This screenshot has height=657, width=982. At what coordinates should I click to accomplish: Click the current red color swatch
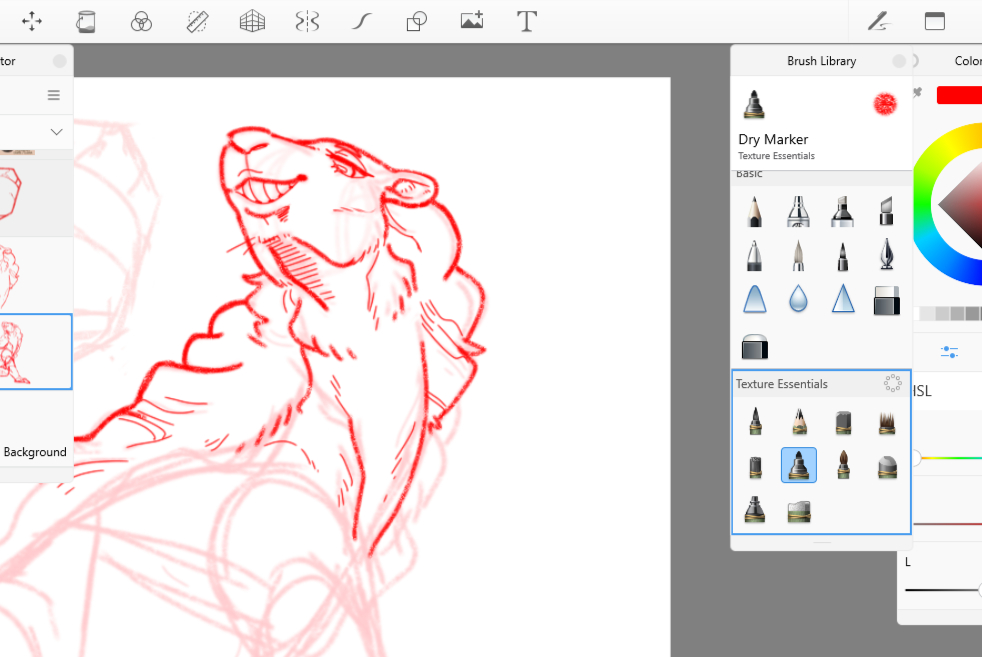(958, 95)
